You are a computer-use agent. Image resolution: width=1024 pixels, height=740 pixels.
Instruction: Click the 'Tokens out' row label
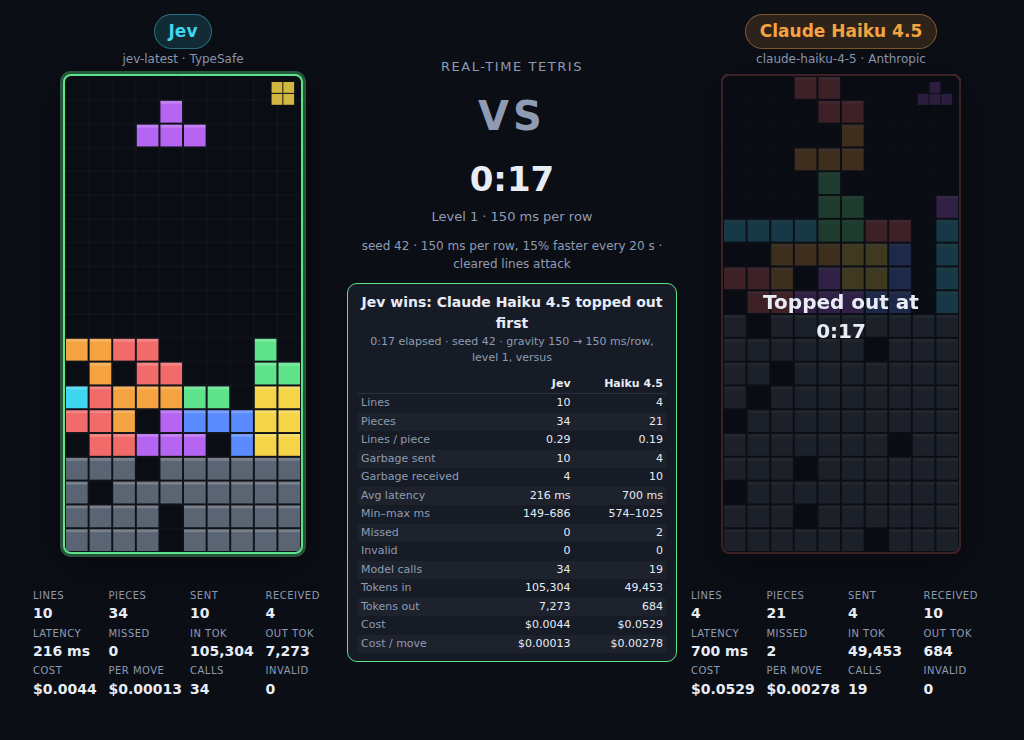(x=390, y=607)
